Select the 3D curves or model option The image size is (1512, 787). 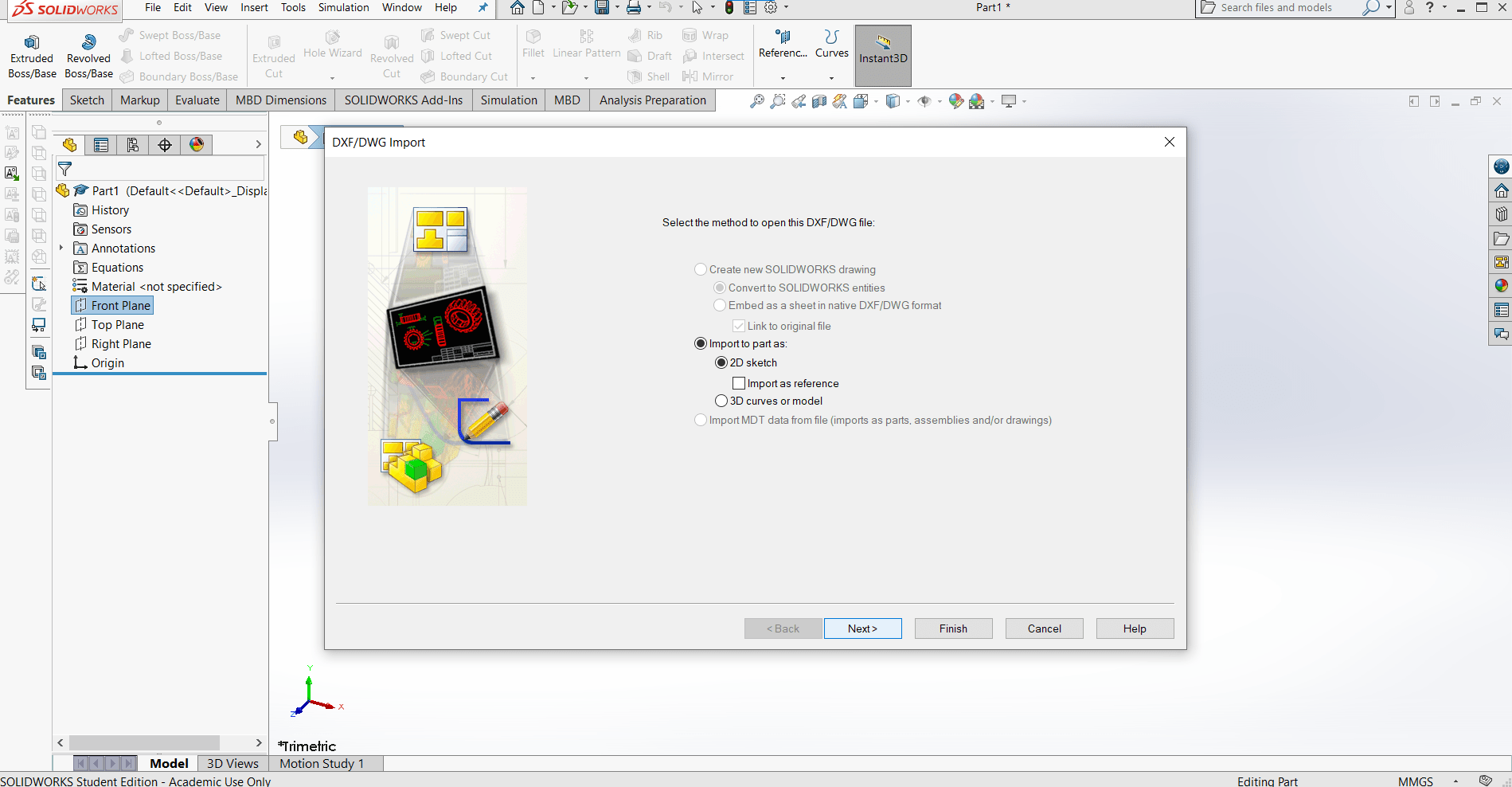(721, 401)
